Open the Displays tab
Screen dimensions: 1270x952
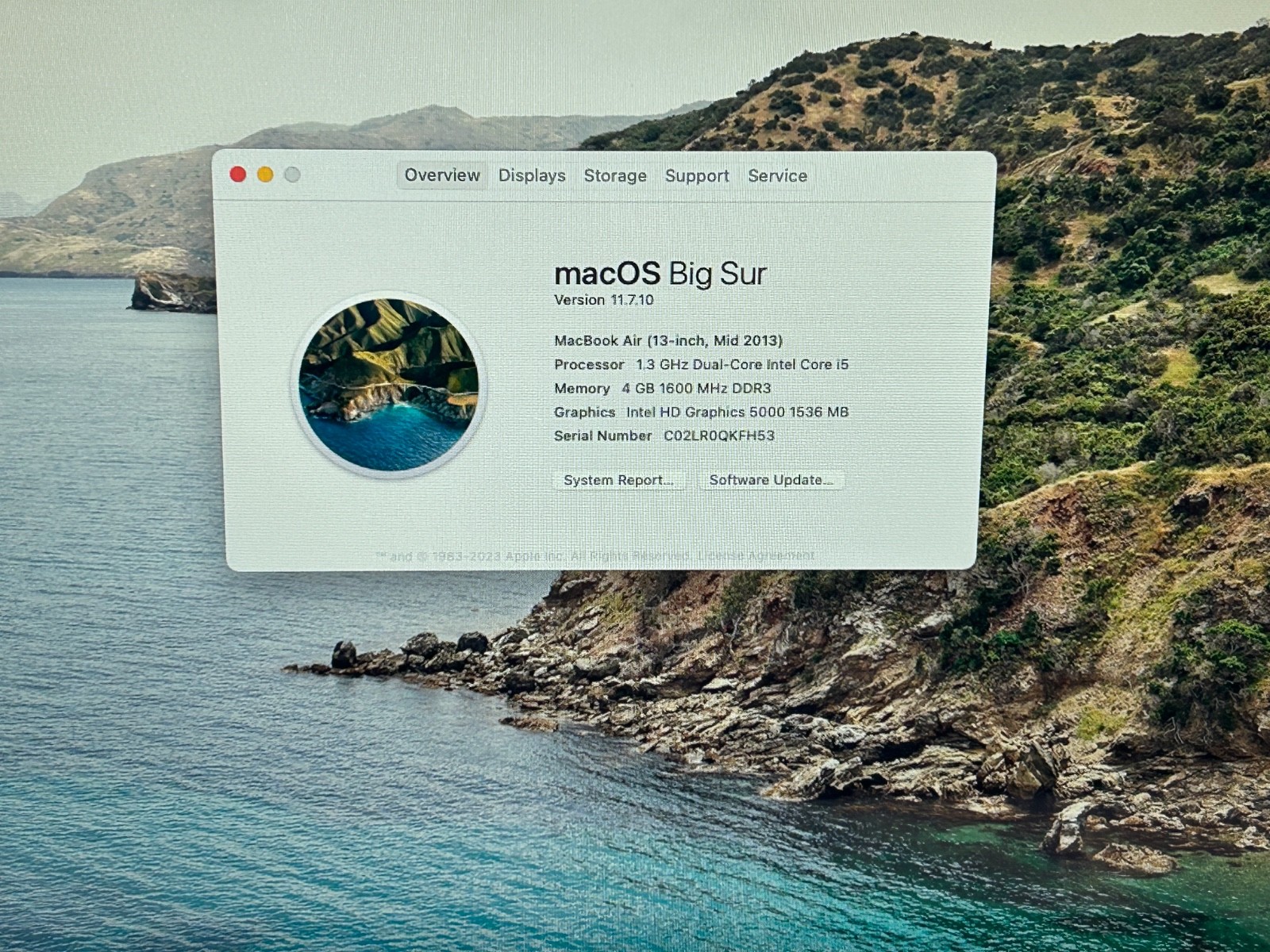tap(532, 175)
